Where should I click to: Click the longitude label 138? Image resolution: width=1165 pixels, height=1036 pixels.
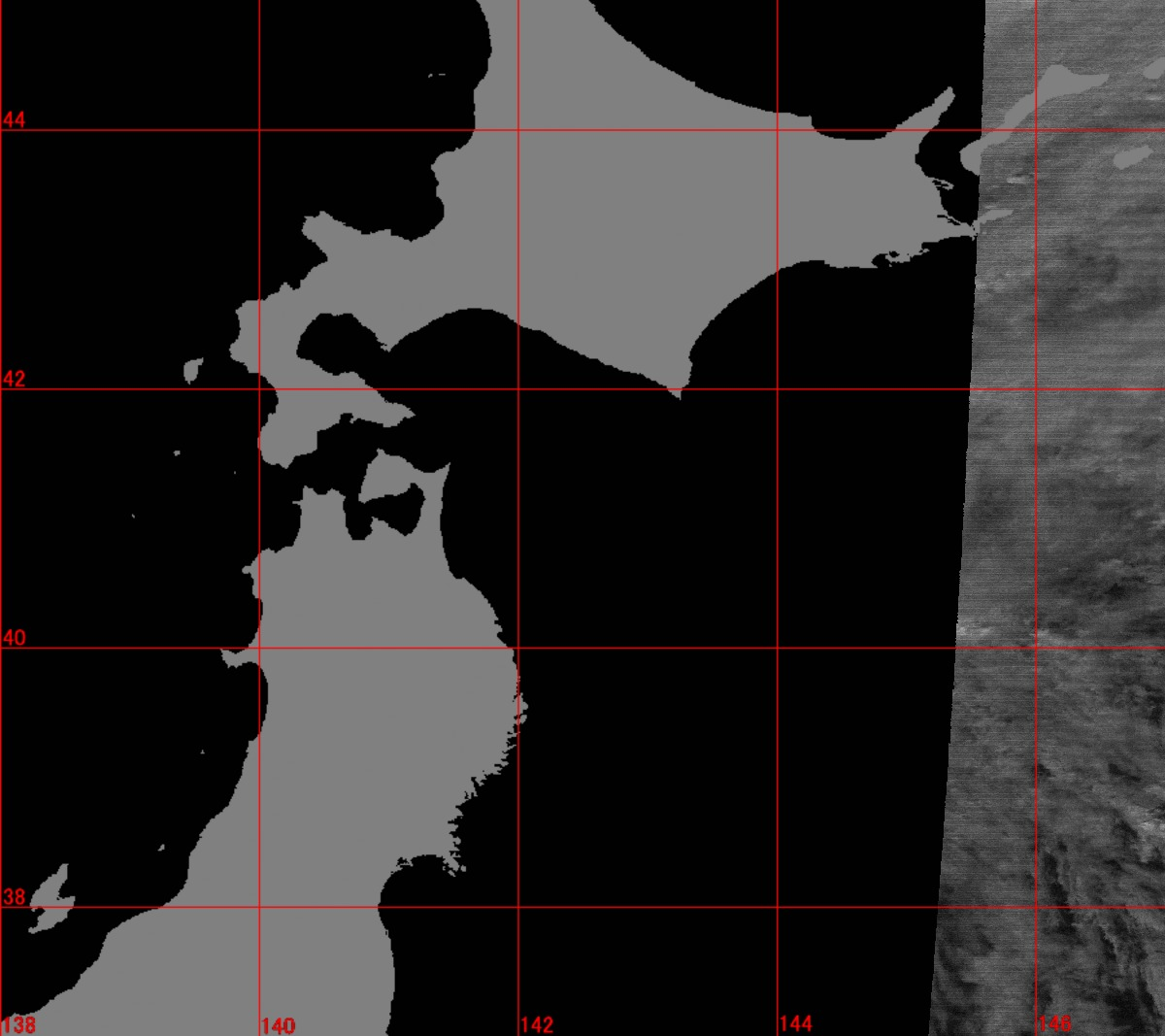[18, 1025]
